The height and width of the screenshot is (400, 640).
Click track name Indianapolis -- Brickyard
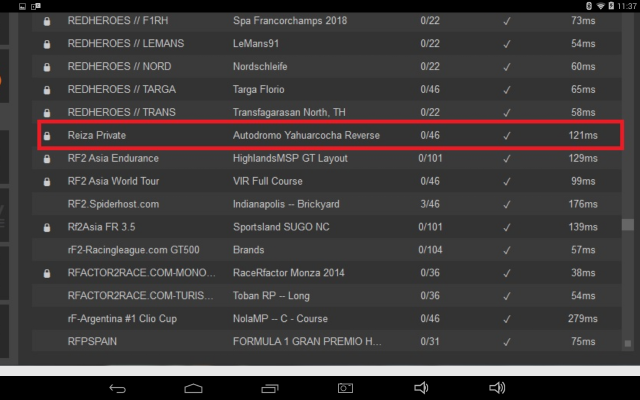coord(286,204)
